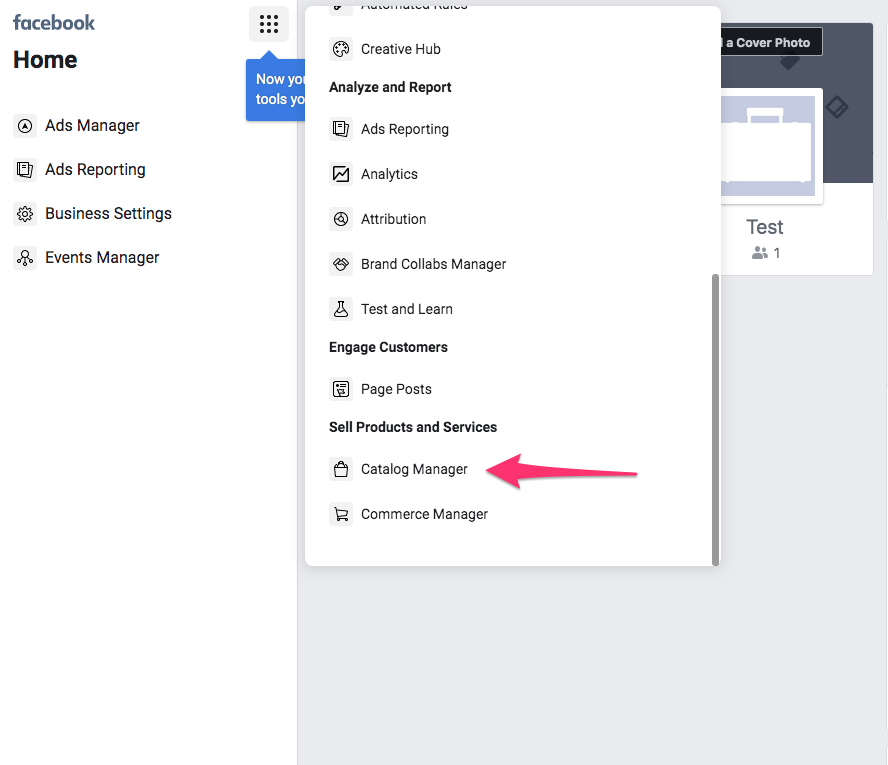Open Business Settings from the sidebar
Image resolution: width=888 pixels, height=765 pixels.
click(108, 214)
